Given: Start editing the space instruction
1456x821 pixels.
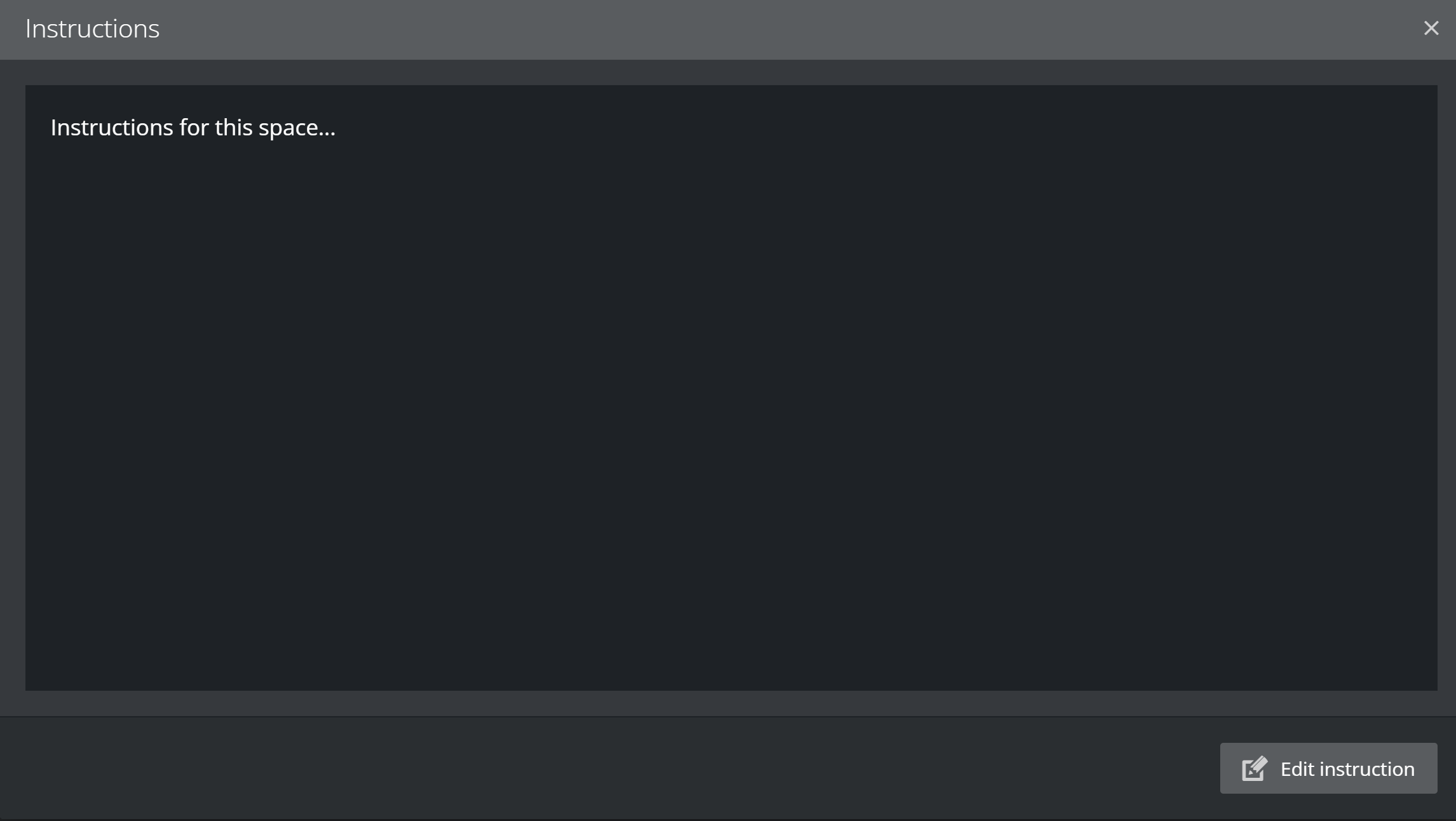Looking at the screenshot, I should (1328, 768).
